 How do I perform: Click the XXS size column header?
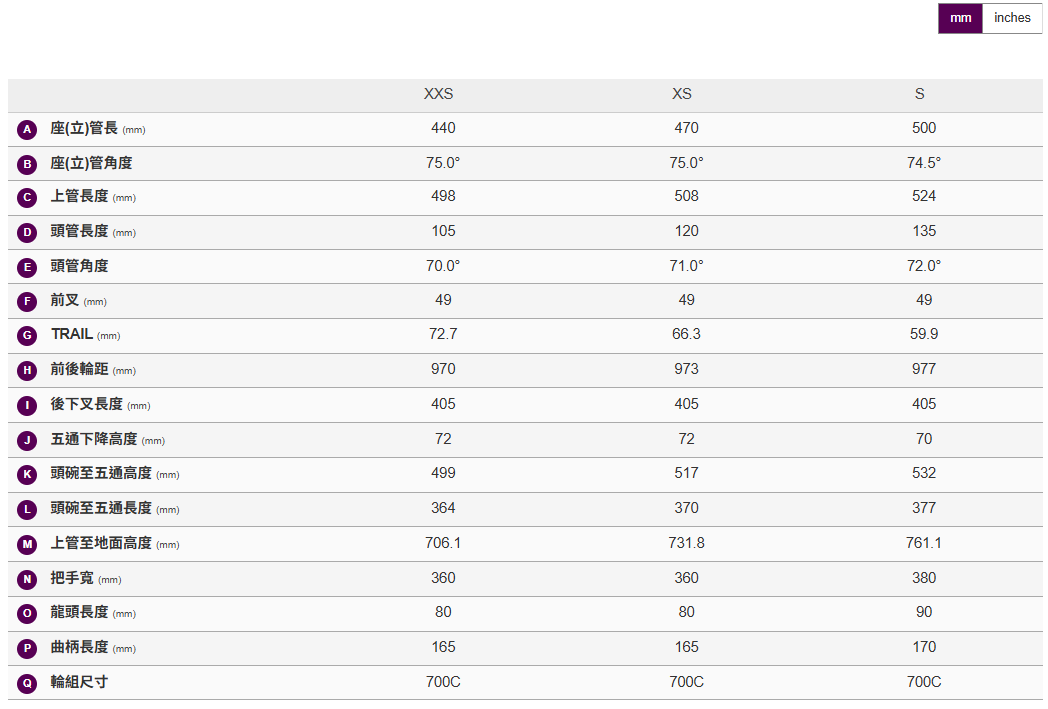point(438,94)
